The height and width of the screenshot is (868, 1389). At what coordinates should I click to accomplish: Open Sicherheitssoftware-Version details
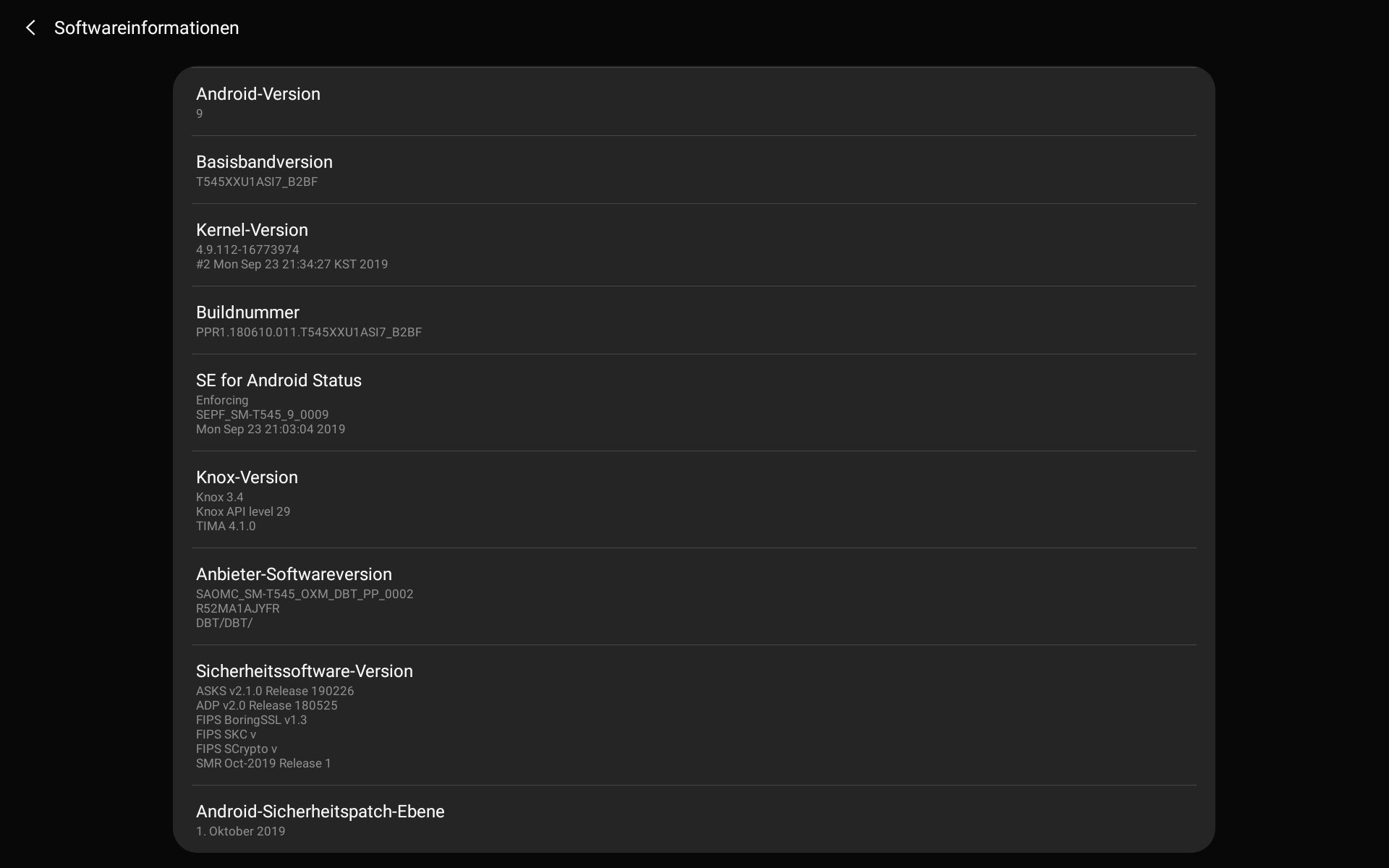tap(694, 715)
